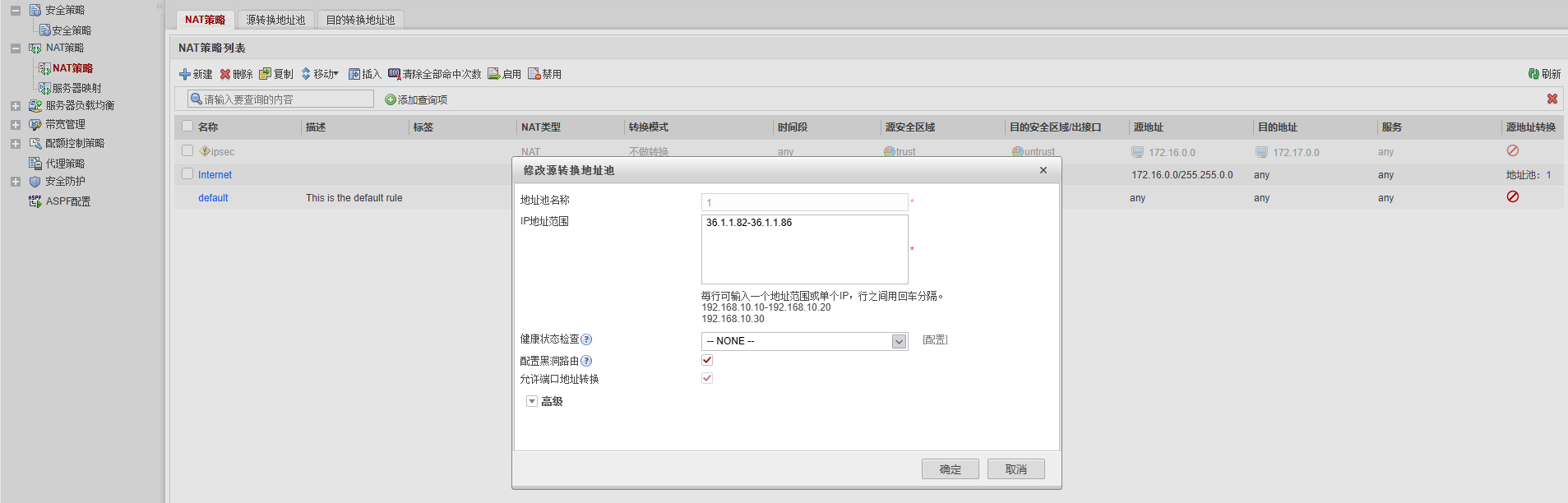
Task: Open the 移动 (Move) dropdown menu
Action: tap(321, 74)
